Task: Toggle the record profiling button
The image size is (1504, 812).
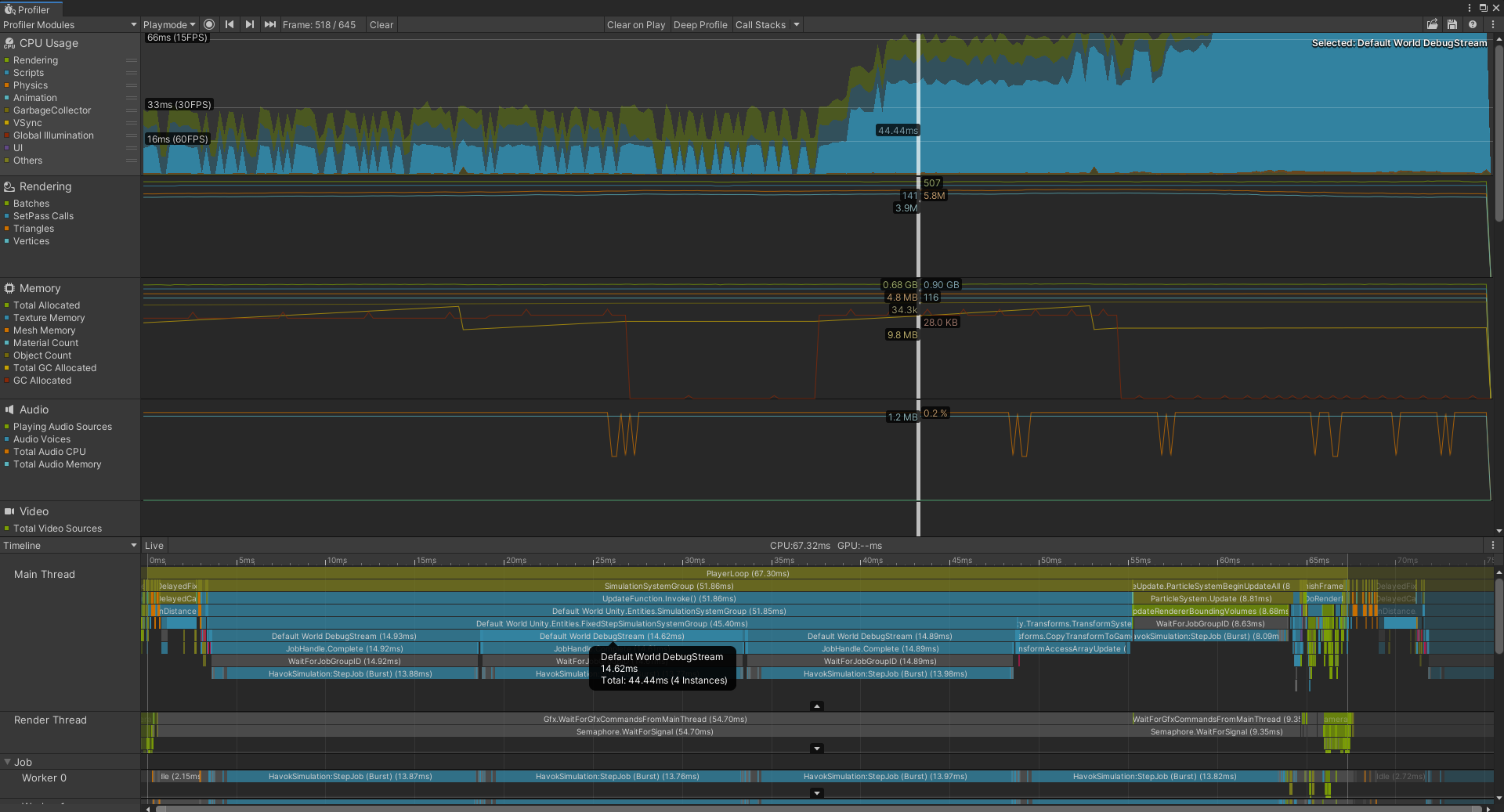Action: pyautogui.click(x=209, y=24)
